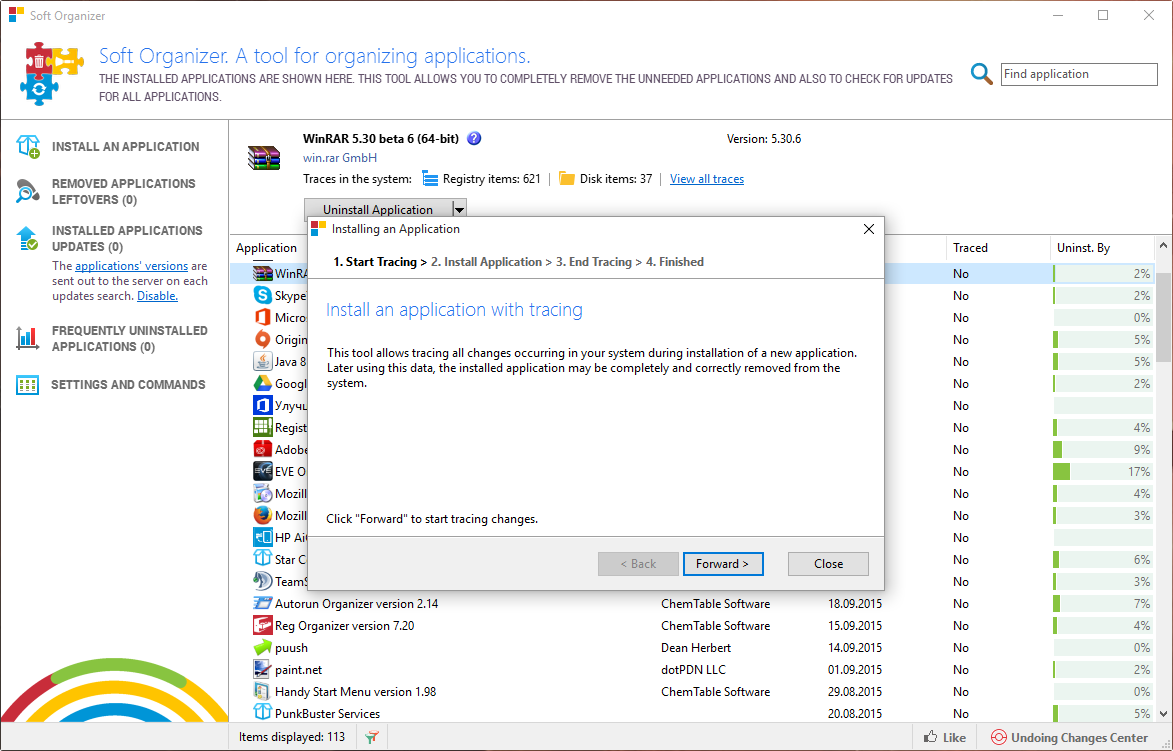
Task: Click the list scrollbar down arrow
Action: (1164, 714)
